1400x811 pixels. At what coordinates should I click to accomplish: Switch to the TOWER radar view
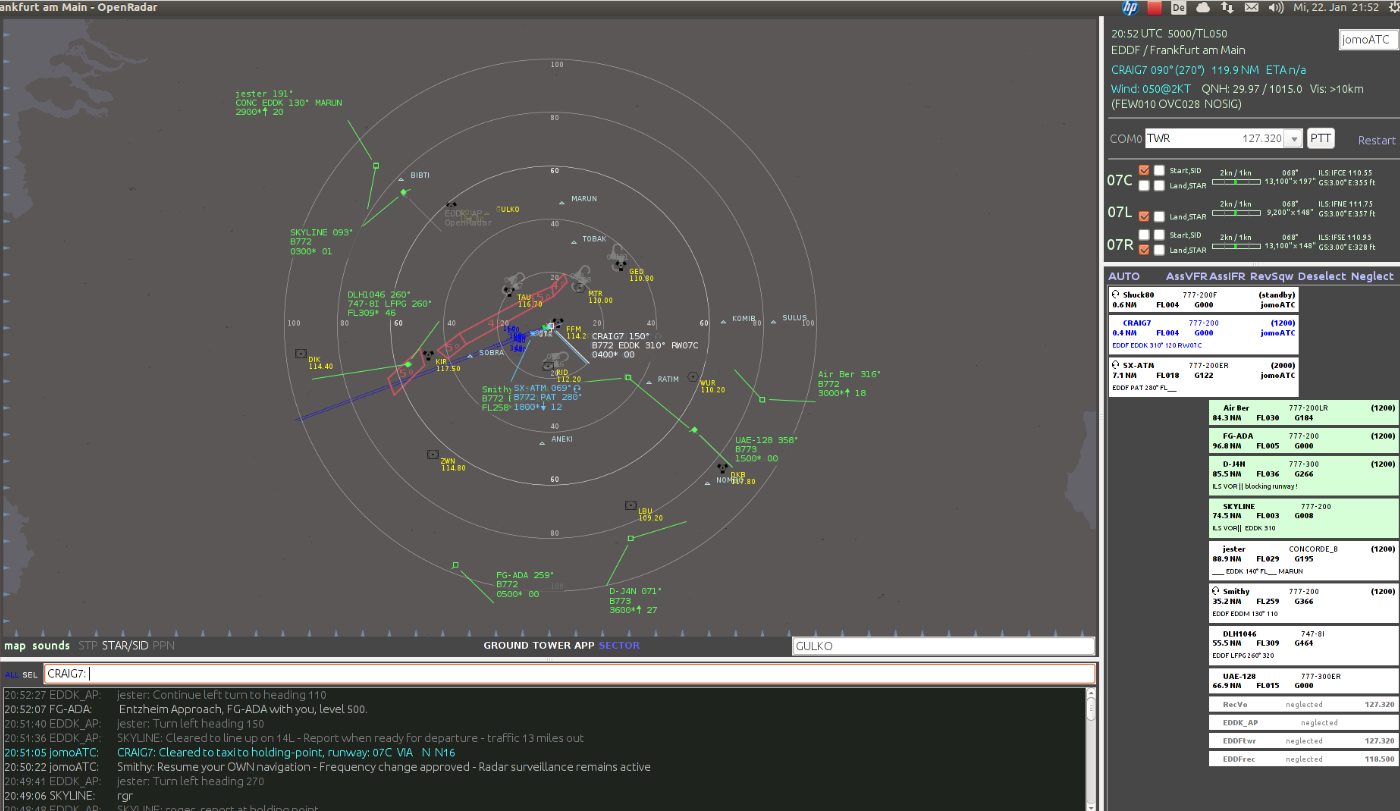pyautogui.click(x=551, y=646)
